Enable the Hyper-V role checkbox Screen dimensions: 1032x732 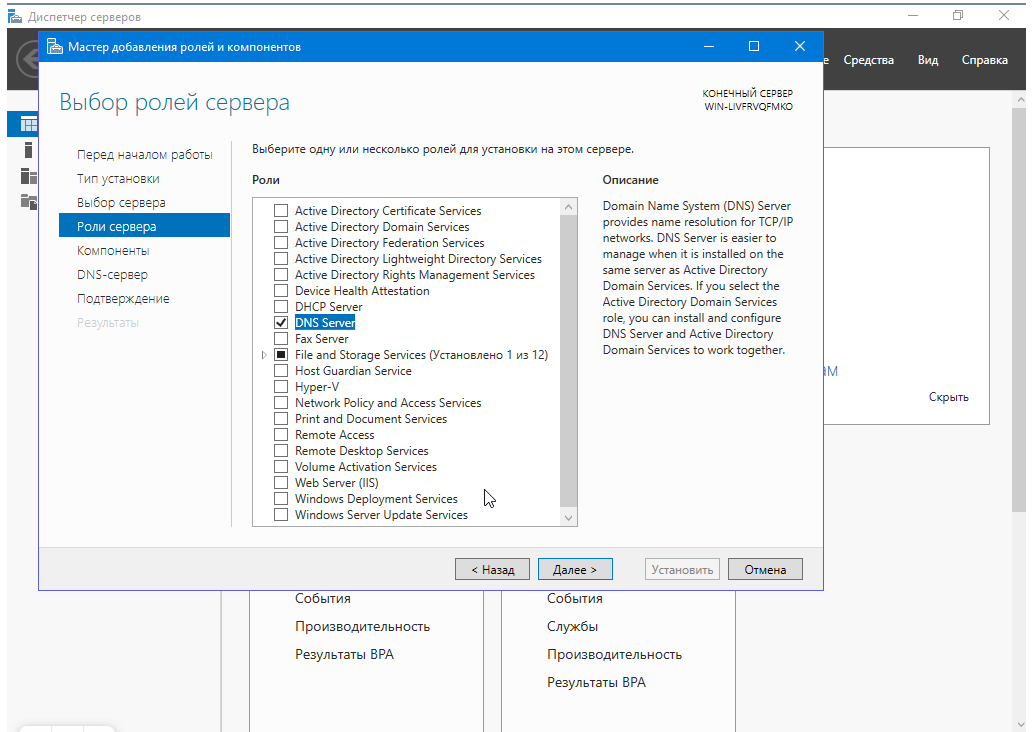[x=281, y=387]
